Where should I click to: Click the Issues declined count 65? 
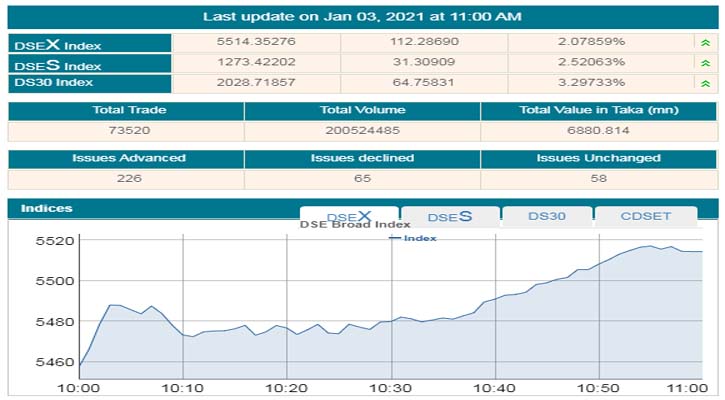362,179
